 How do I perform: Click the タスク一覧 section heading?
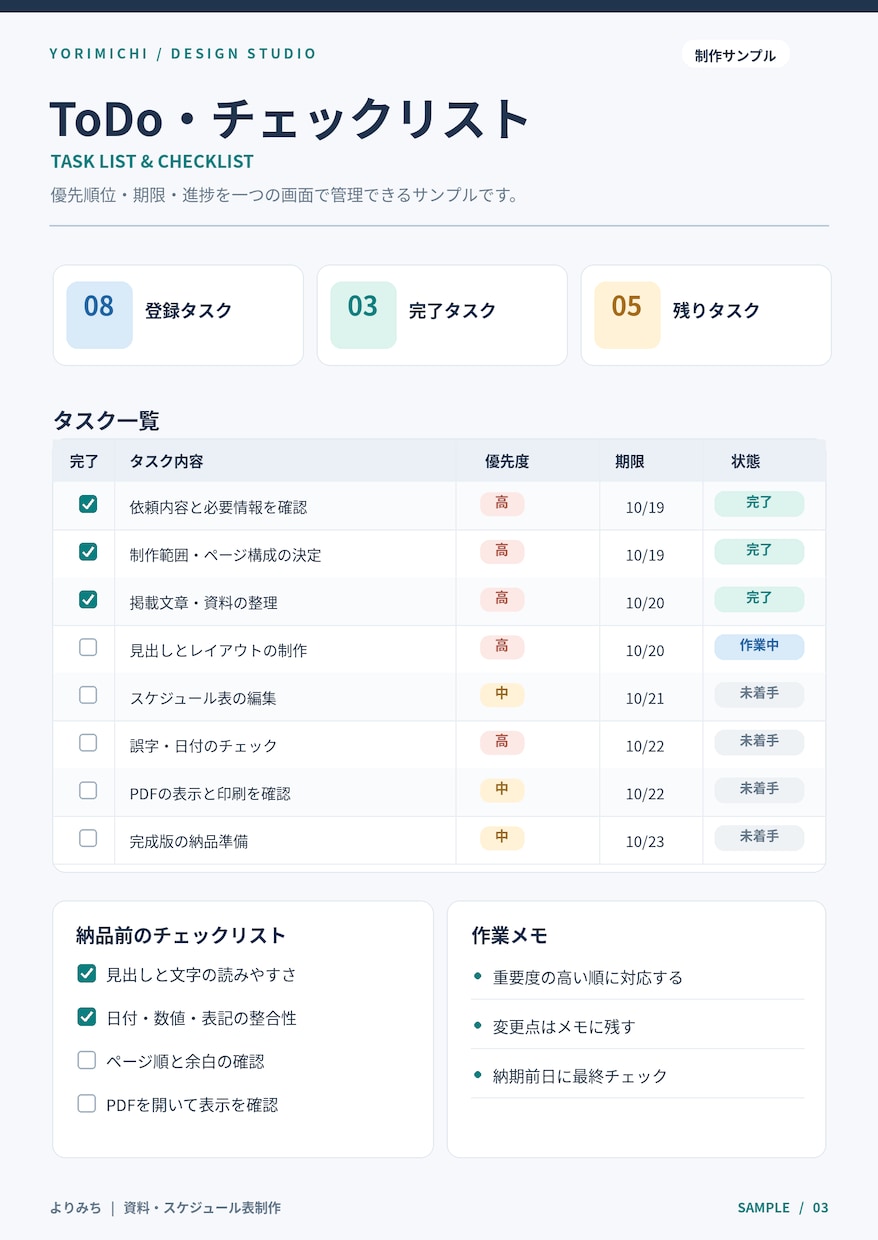(x=106, y=420)
